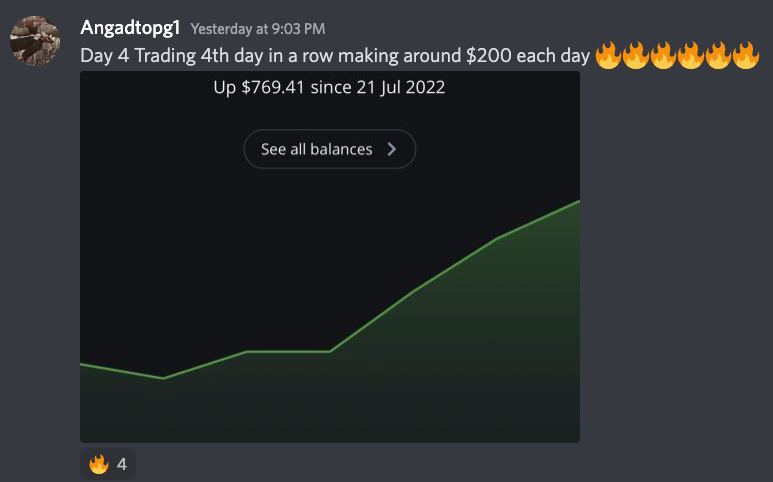Screen dimensions: 773x482
Task: Click Angadtopg1's profile avatar picture
Action: [x=35, y=41]
